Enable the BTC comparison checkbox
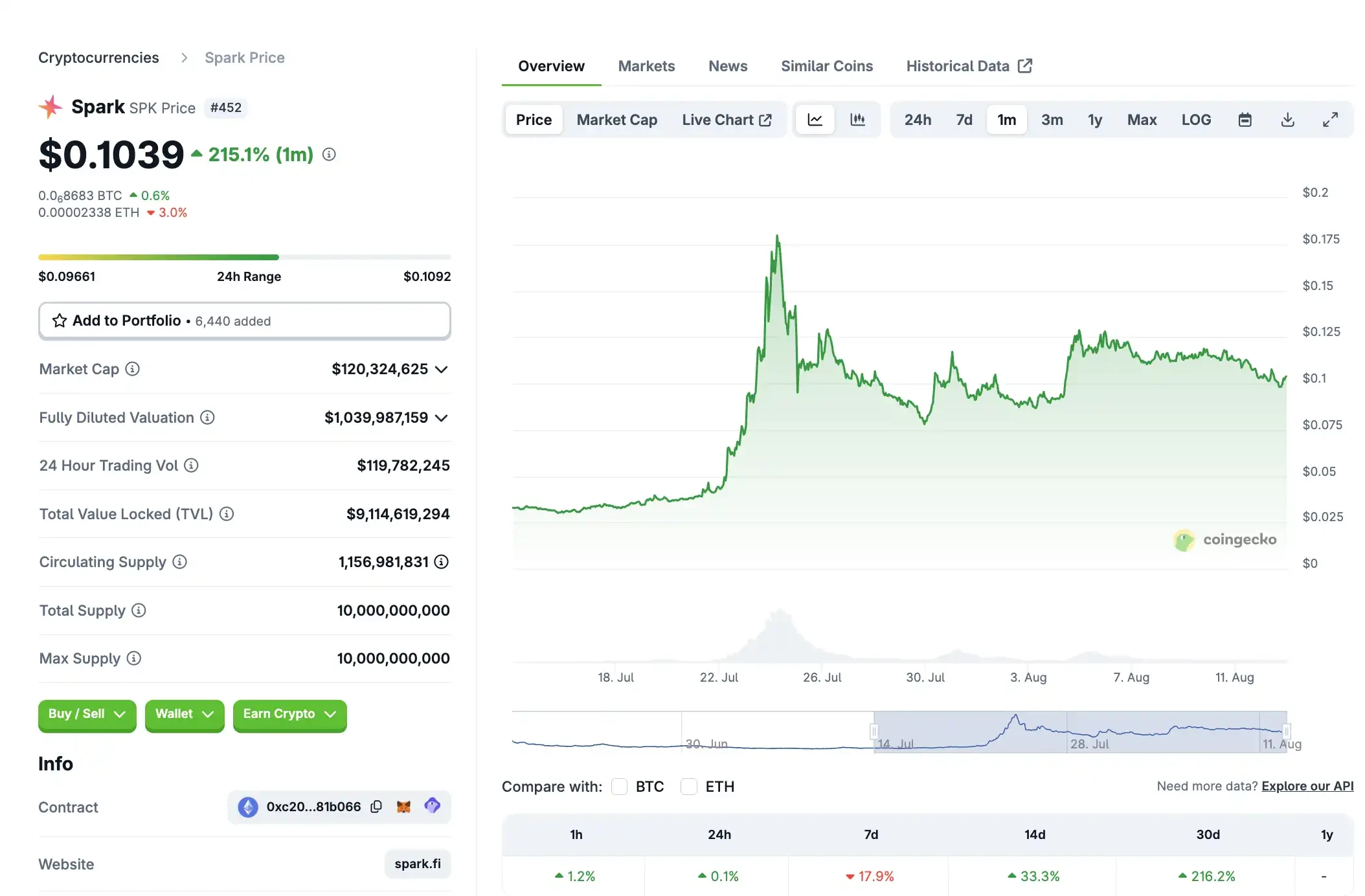Image resolution: width=1365 pixels, height=896 pixels. (x=620, y=787)
